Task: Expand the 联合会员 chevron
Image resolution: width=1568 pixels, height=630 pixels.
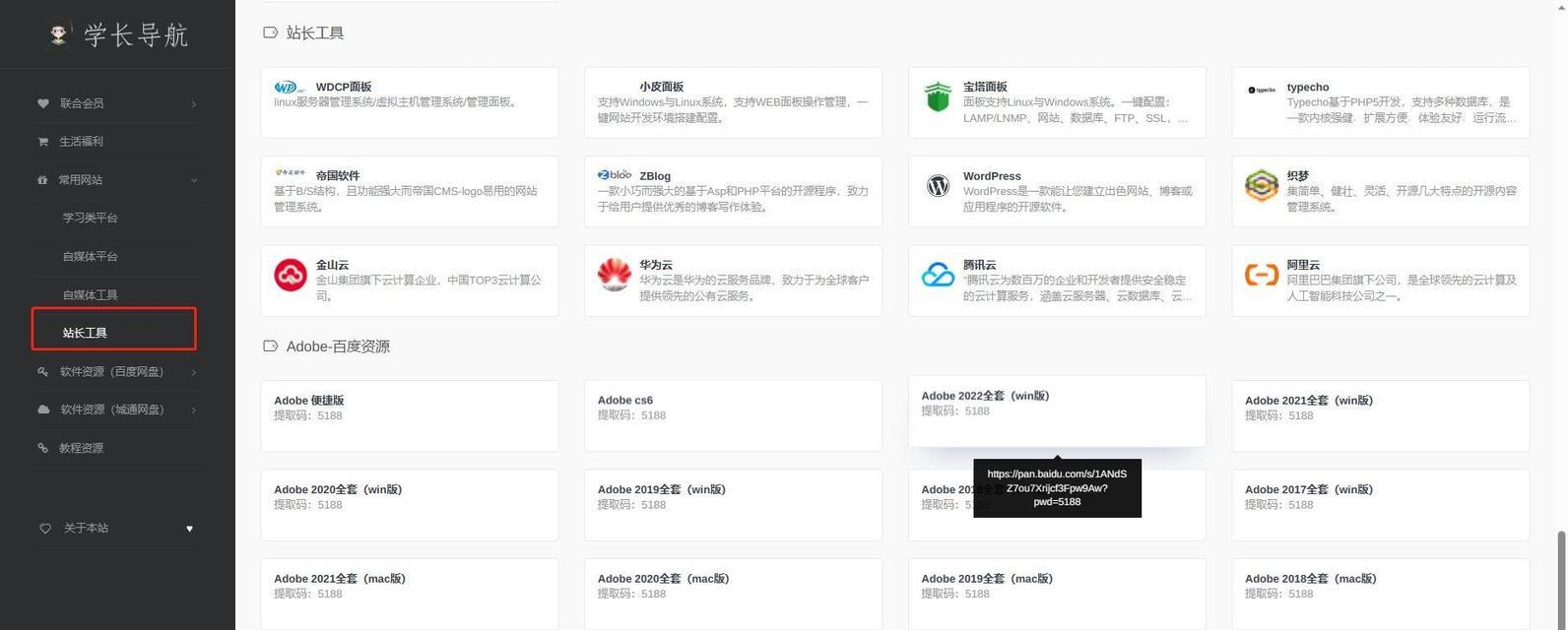Action: pos(193,103)
